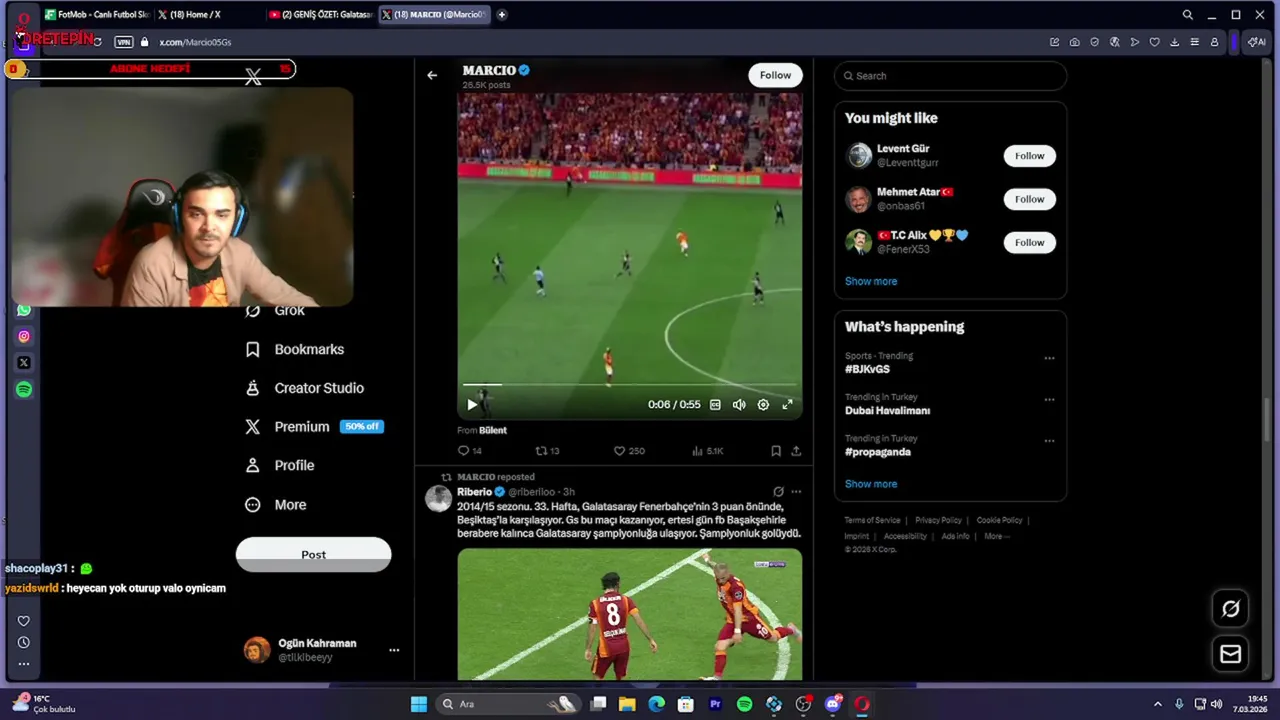Screen dimensions: 1280x720
Task: Go back from MARCIO's profile
Action: pos(432,75)
